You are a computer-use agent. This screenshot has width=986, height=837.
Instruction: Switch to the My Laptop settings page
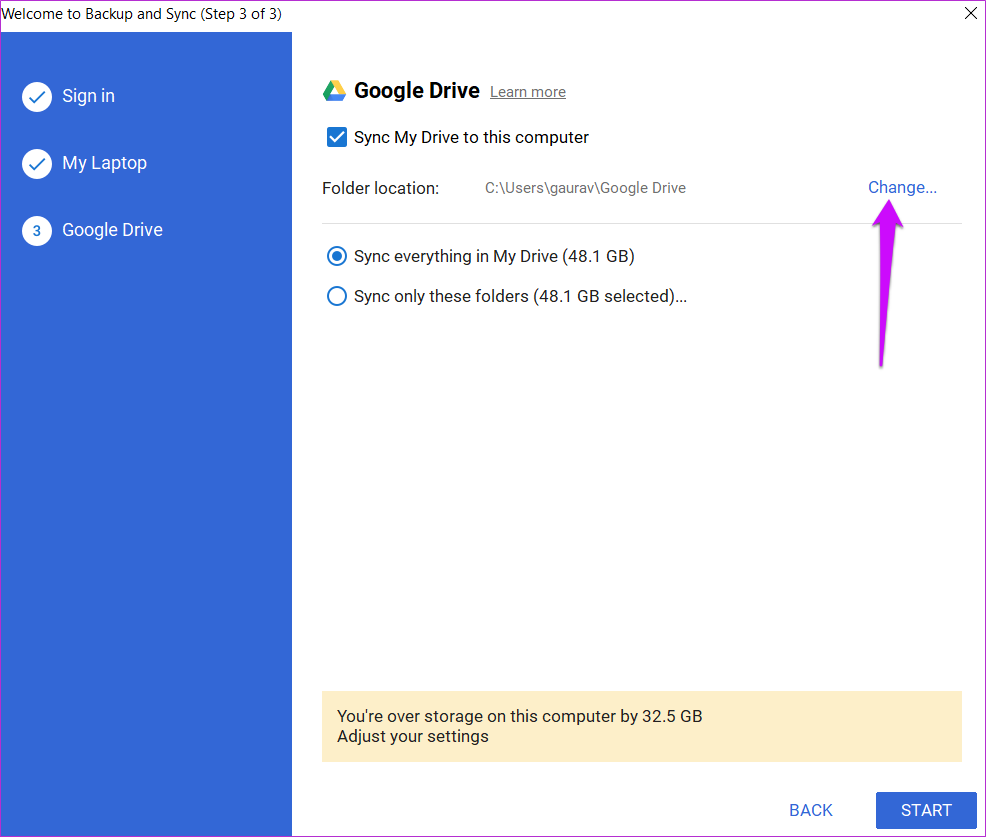(x=105, y=163)
